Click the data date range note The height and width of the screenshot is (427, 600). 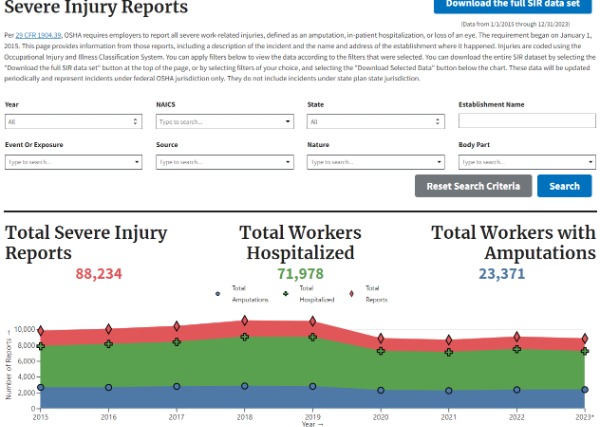pyautogui.click(x=515, y=24)
